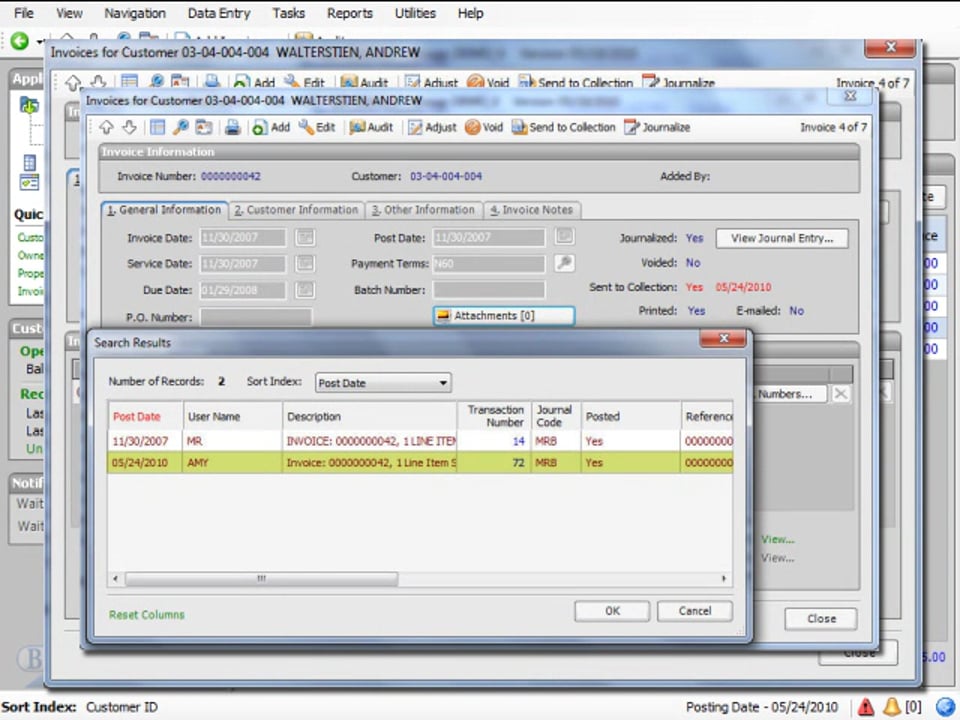Cancel the Search Results dialog
This screenshot has width=960, height=720.
[695, 611]
